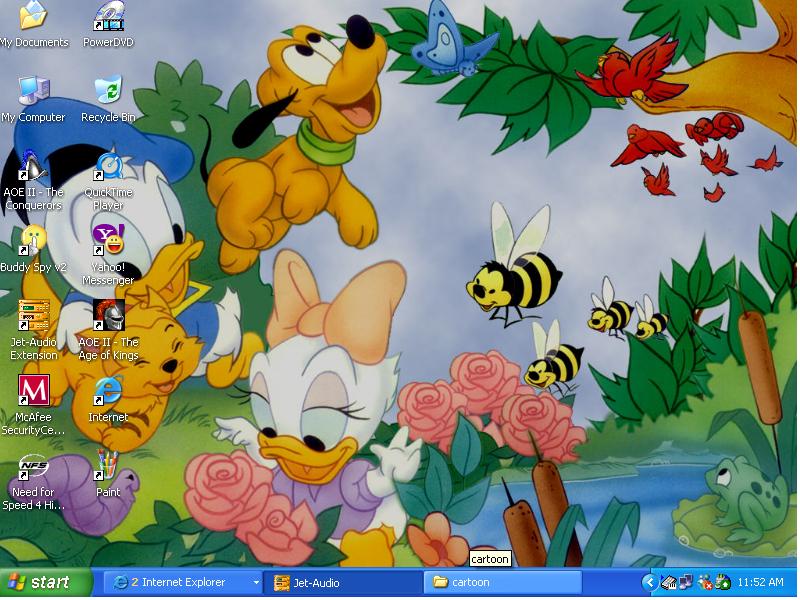The image size is (800, 600).
Task: Click the network connection tray icon
Action: tap(686, 582)
